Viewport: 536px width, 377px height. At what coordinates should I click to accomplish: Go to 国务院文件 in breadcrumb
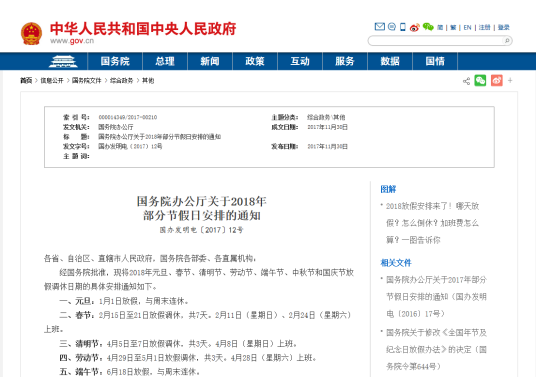(x=86, y=81)
